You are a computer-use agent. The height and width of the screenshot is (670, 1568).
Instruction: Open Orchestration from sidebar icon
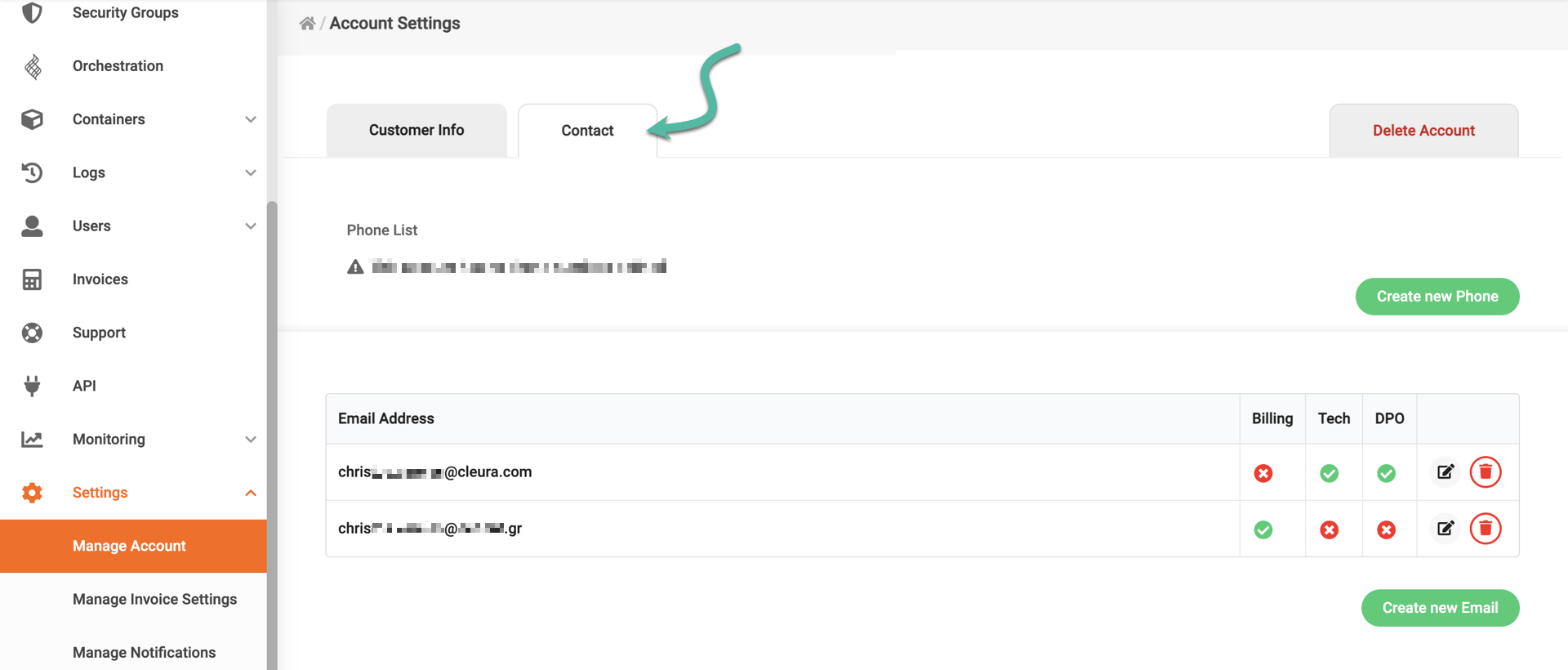33,66
